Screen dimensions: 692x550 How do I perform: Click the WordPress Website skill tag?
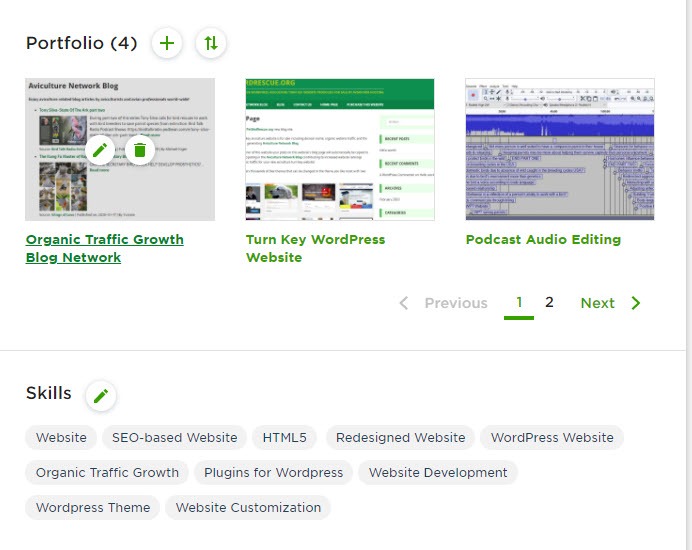[x=552, y=437]
